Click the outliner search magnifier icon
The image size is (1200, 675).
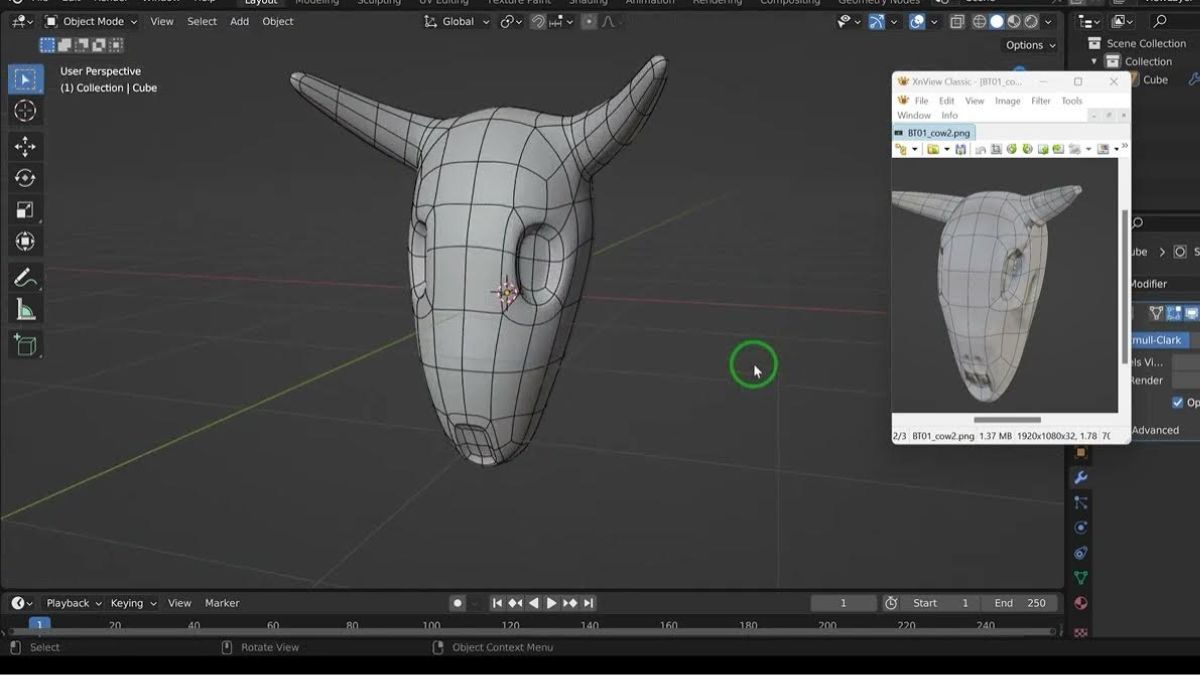coord(1160,21)
